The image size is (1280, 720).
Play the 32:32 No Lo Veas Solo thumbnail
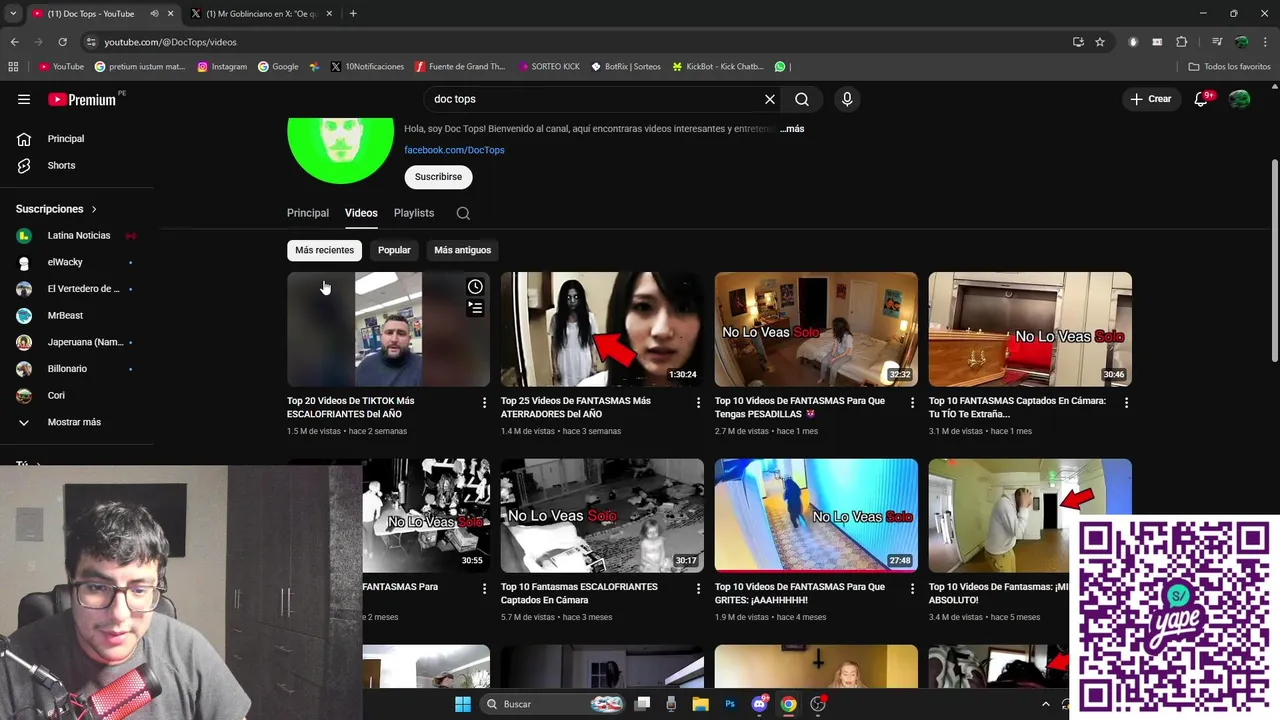click(x=816, y=329)
